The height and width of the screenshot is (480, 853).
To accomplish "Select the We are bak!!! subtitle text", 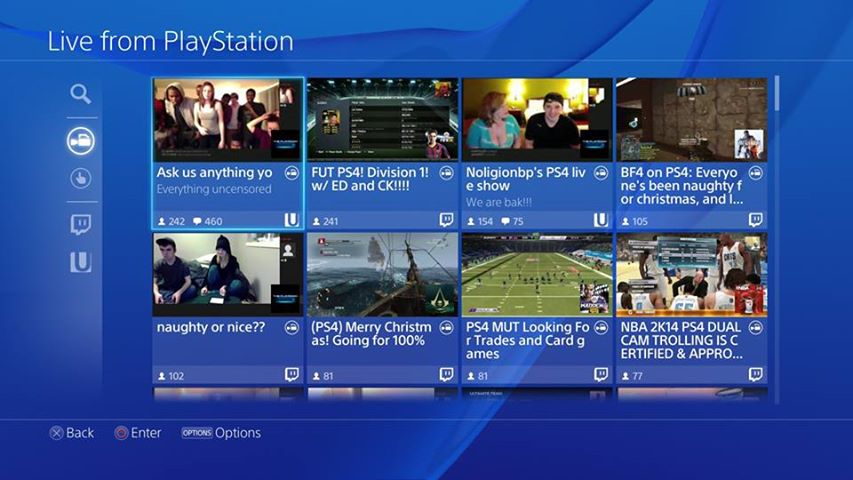I will coord(498,202).
